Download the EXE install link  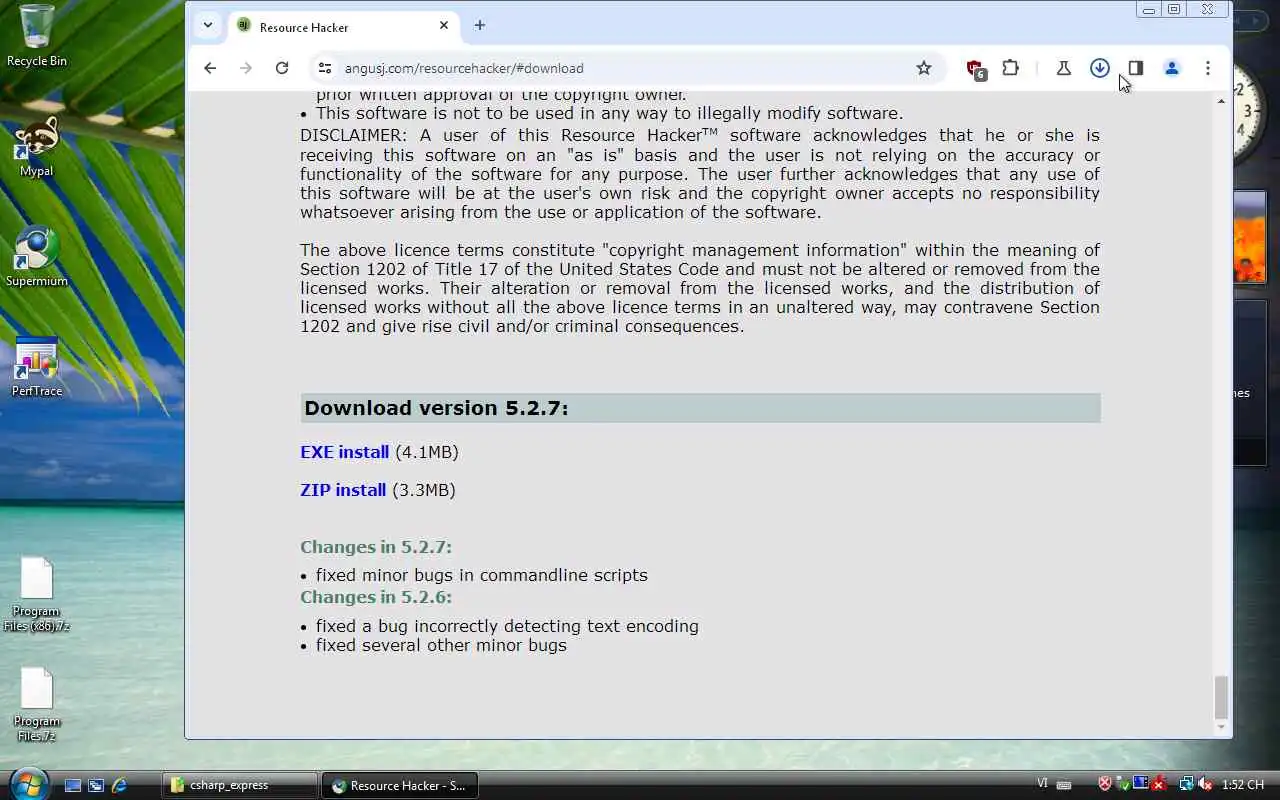pos(344,452)
